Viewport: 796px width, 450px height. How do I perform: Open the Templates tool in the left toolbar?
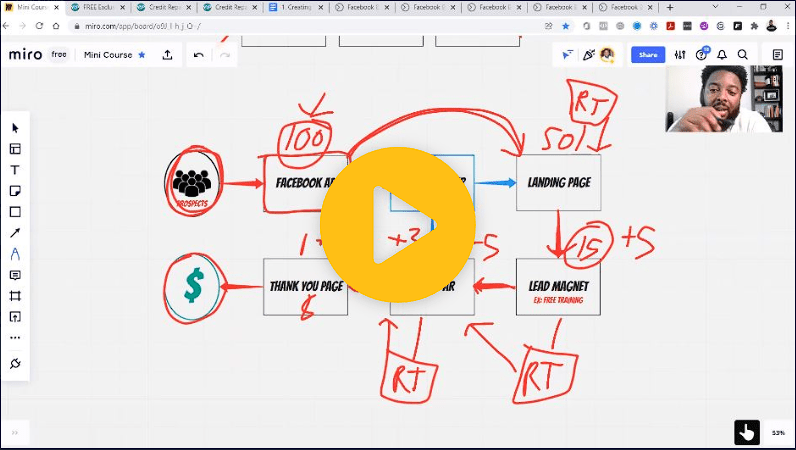(x=15, y=149)
